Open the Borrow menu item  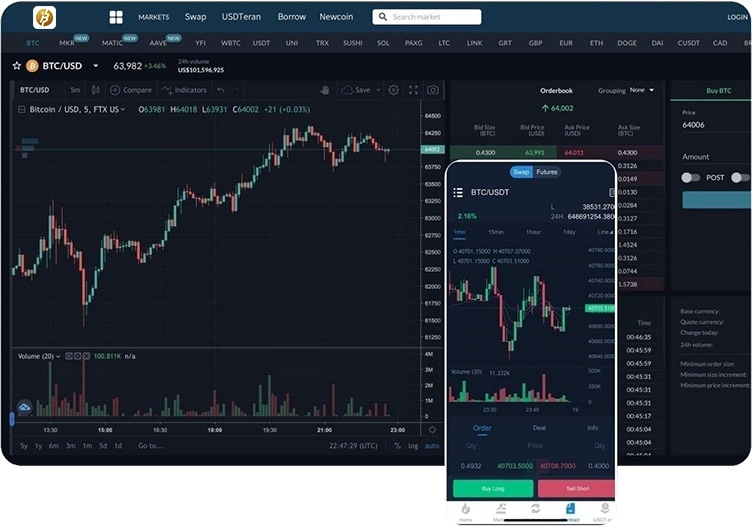click(292, 17)
